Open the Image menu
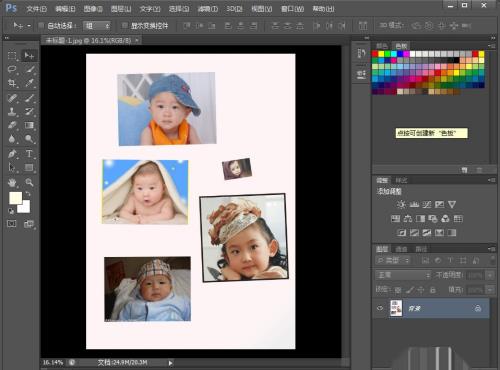The height and width of the screenshot is (370, 500). coord(93,9)
